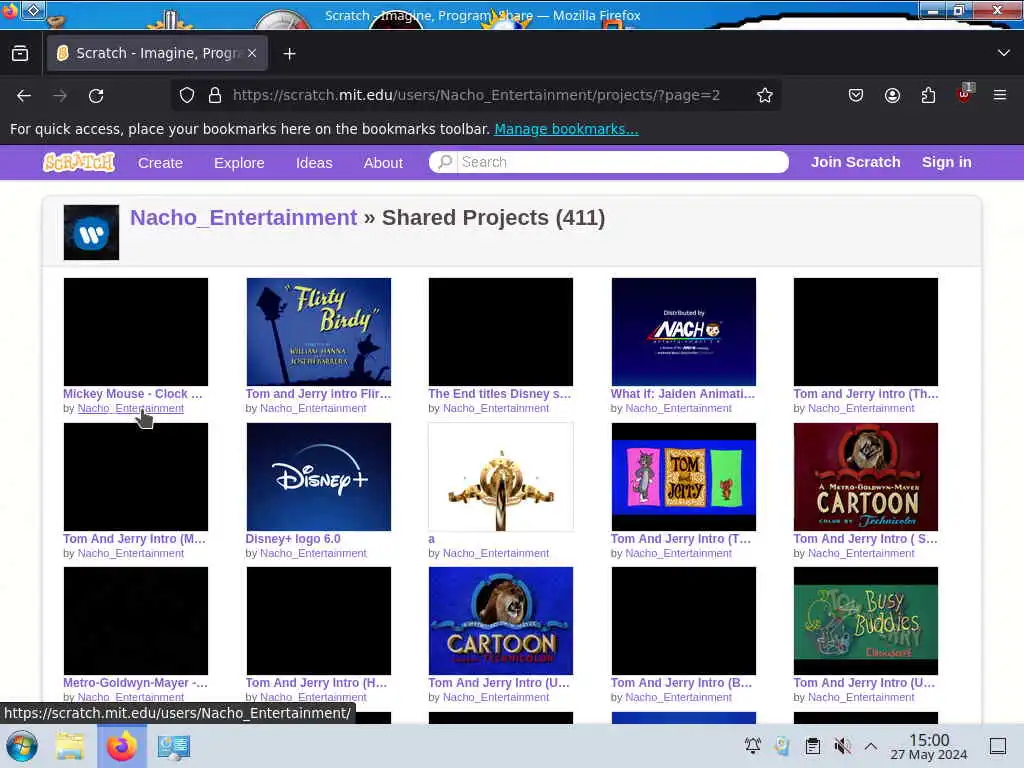Click the uBlock Origin extension icon
1024x768 pixels.
[965, 94]
